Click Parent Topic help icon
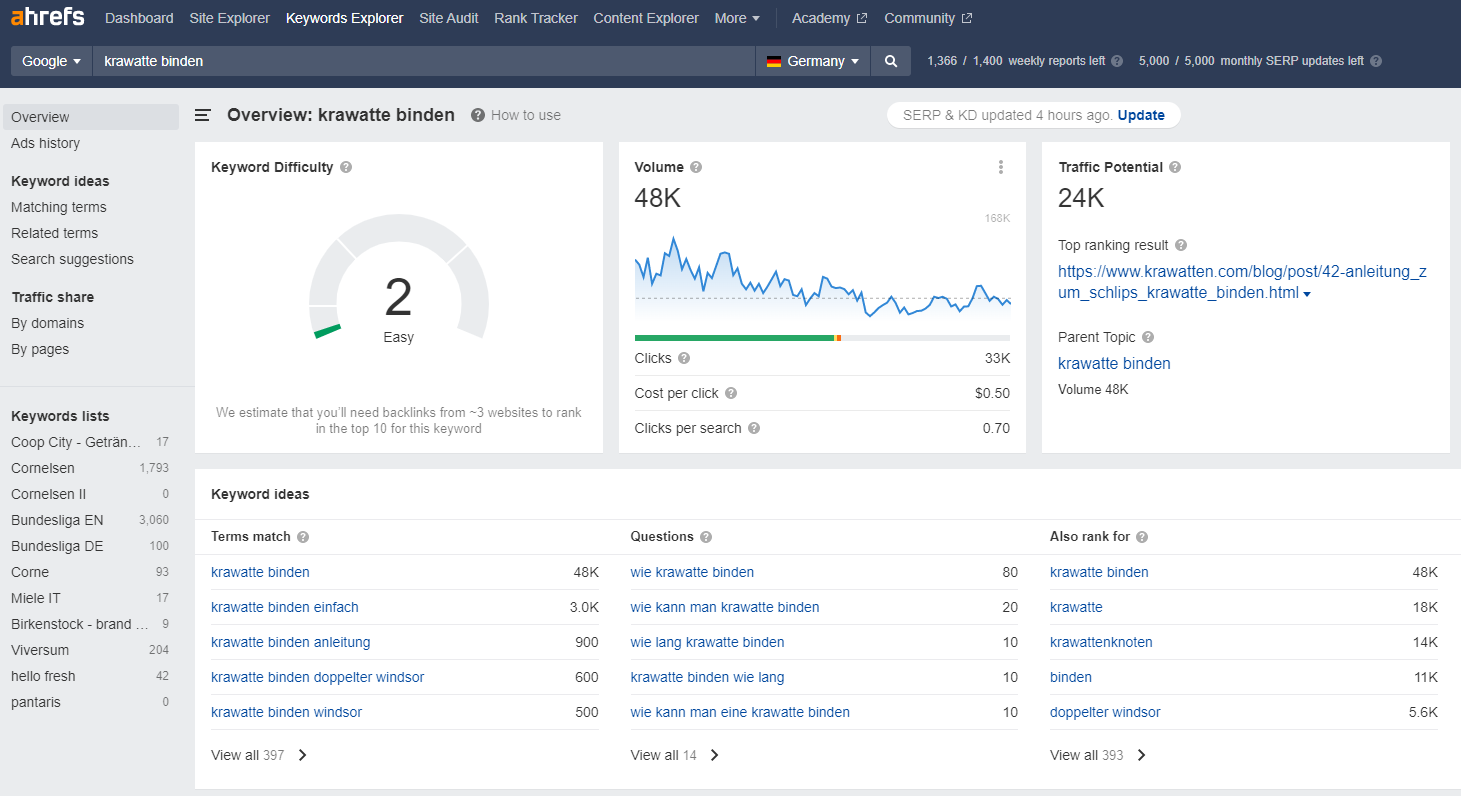 [1148, 337]
